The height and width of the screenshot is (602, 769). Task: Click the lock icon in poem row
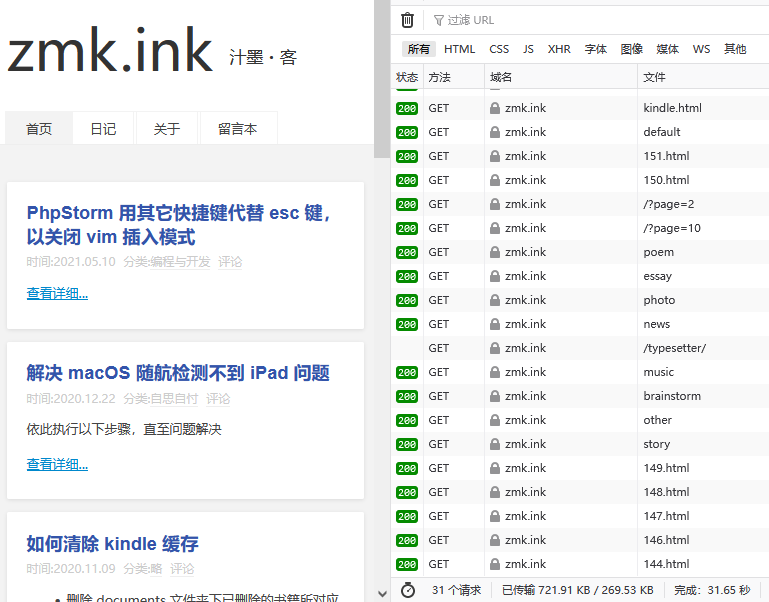pyautogui.click(x=494, y=252)
